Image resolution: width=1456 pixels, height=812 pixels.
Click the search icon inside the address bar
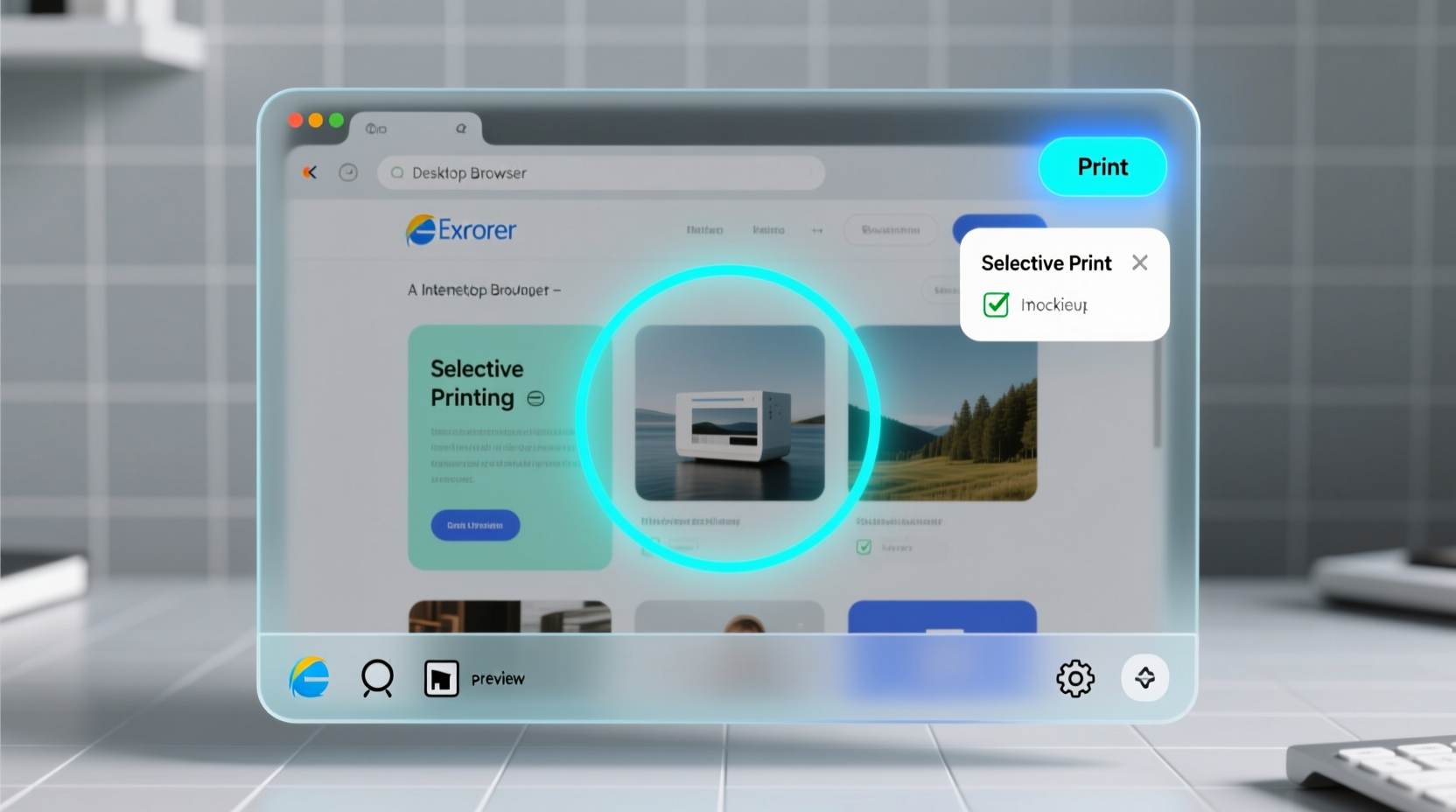pyautogui.click(x=397, y=173)
